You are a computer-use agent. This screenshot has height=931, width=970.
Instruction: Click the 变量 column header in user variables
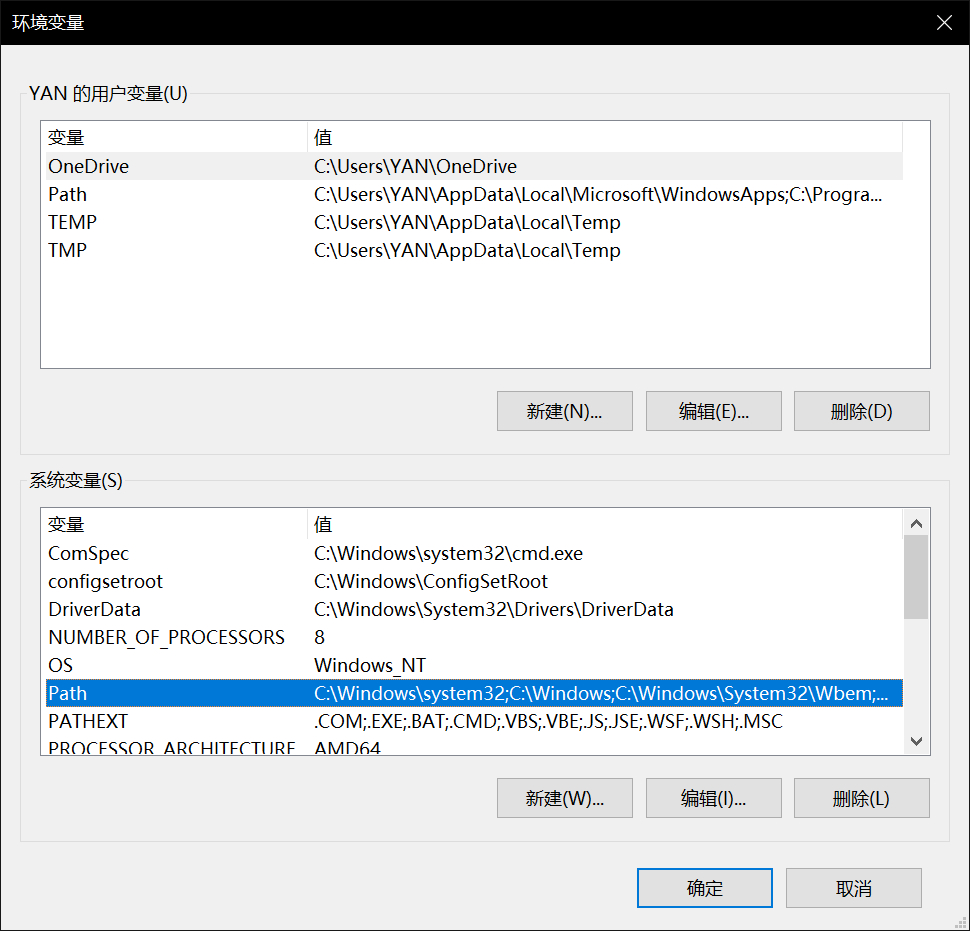(176, 137)
